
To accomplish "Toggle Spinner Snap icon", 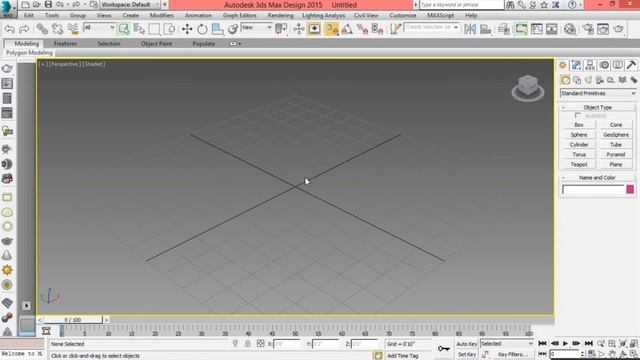I will 378,29.
